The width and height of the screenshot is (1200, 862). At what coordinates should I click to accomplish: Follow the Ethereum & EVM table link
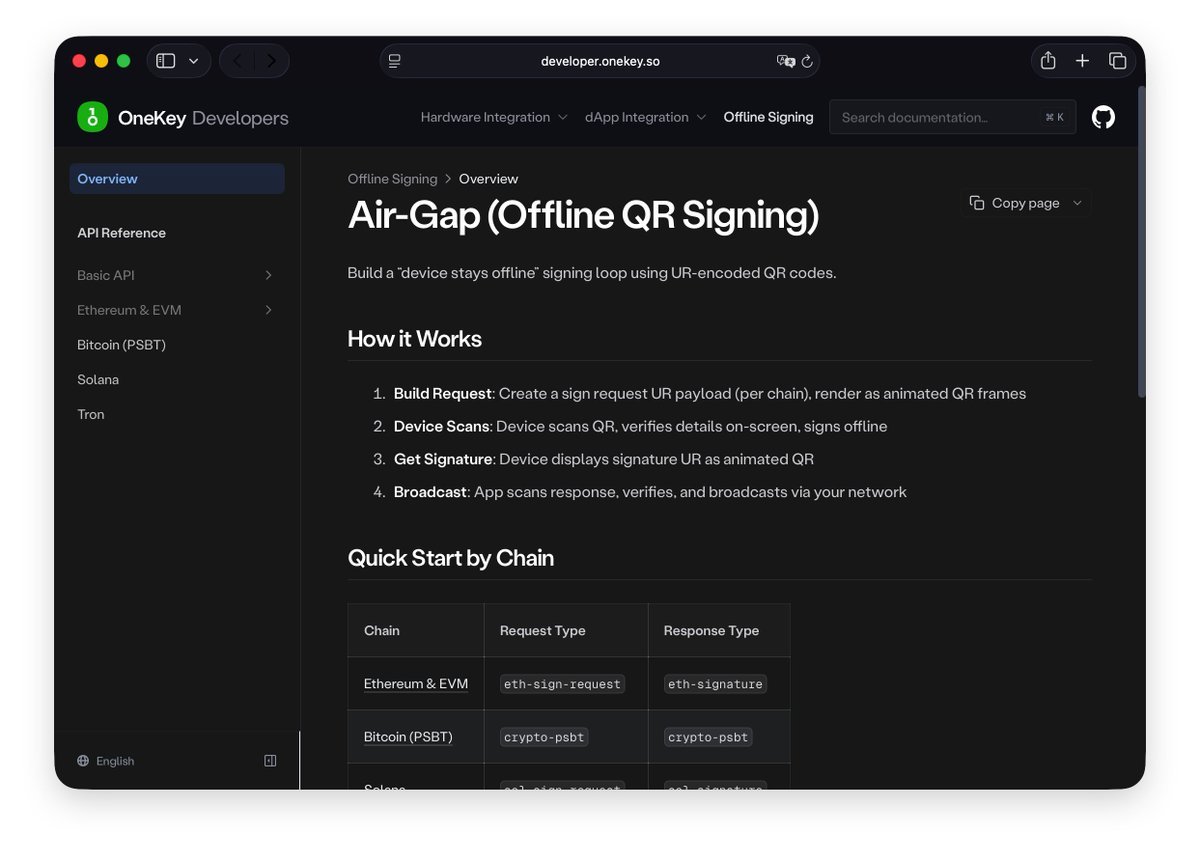click(x=416, y=684)
